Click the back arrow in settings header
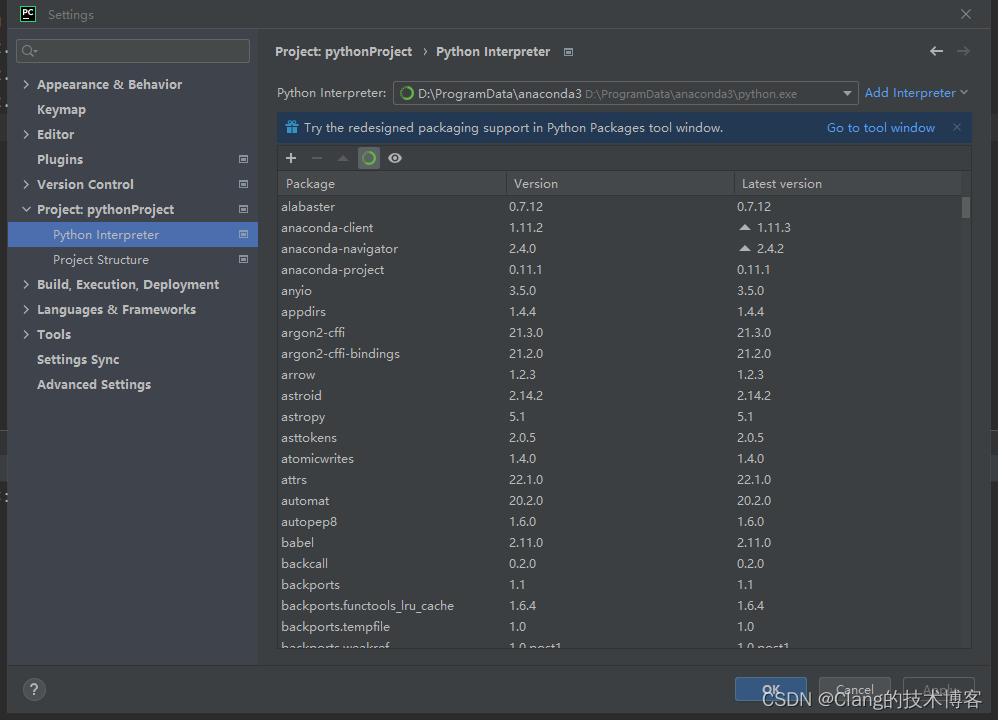This screenshot has height=720, width=998. pyautogui.click(x=936, y=51)
